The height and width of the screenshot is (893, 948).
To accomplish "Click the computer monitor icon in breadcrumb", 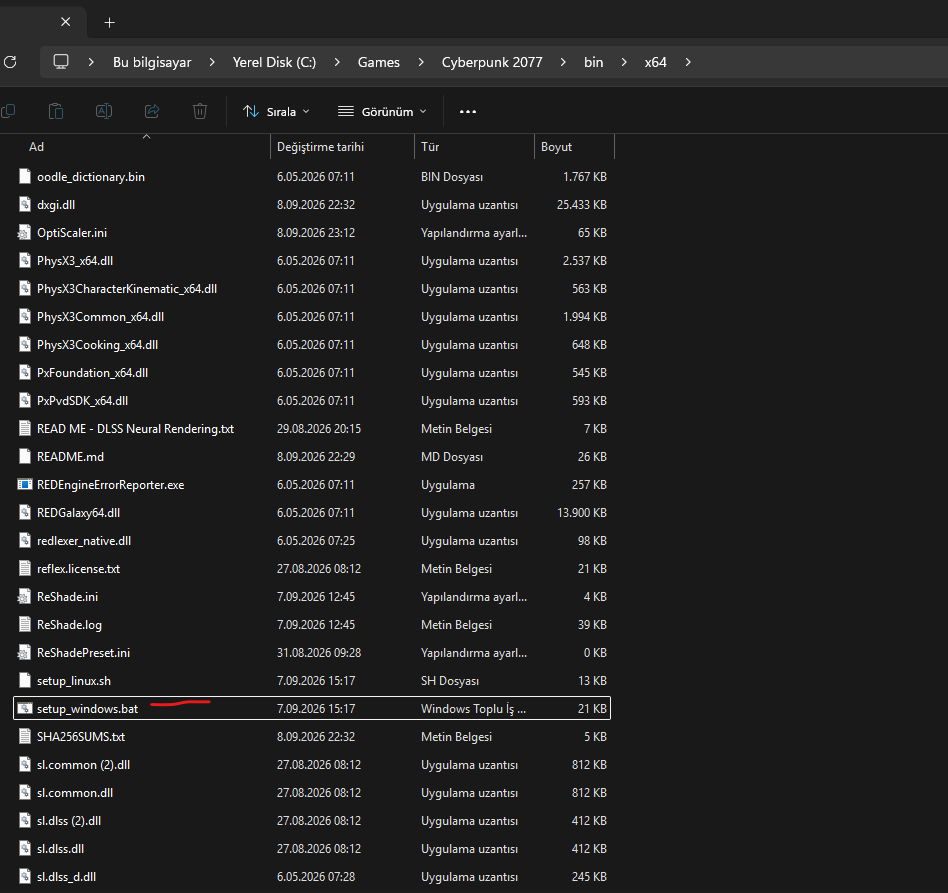I will pyautogui.click(x=61, y=62).
